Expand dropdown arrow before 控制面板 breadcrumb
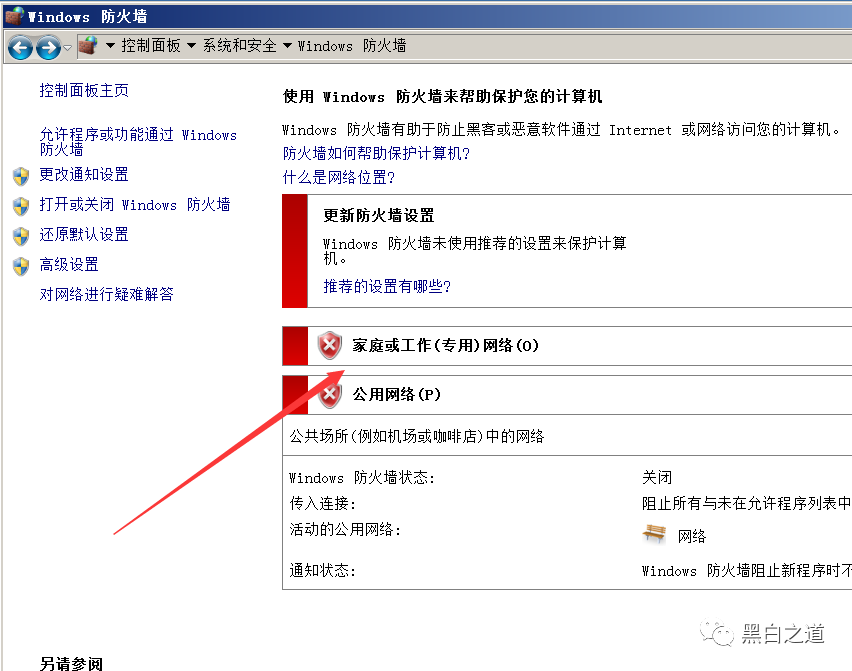 coord(110,46)
